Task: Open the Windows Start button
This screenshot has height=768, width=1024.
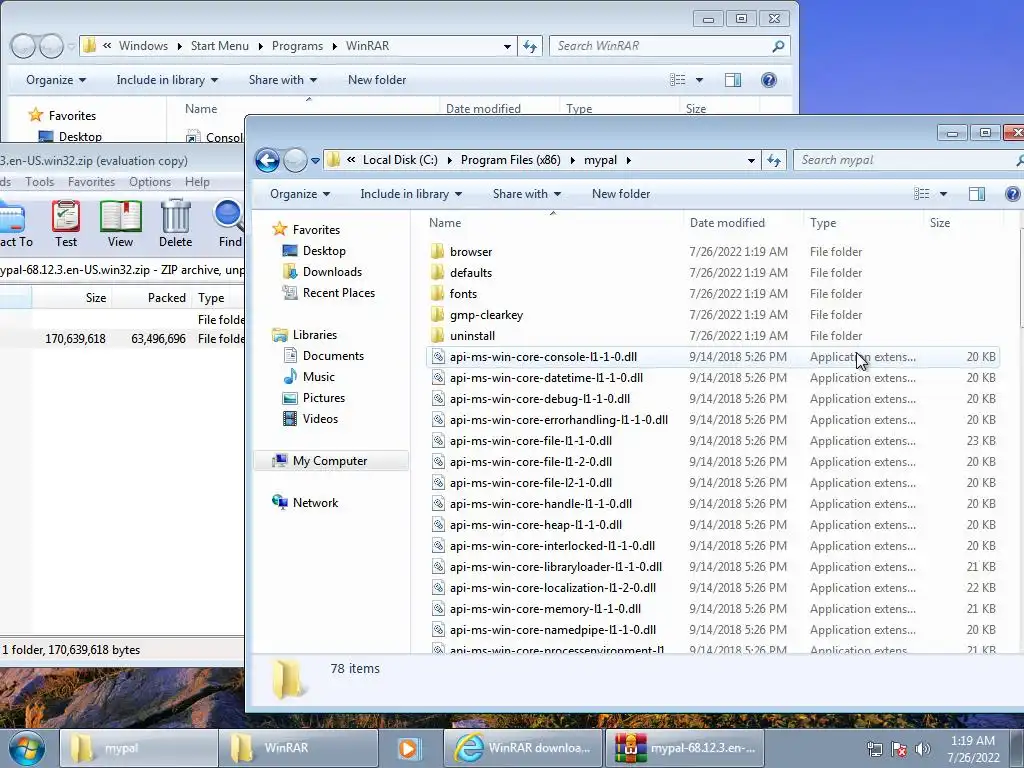Action: click(26, 748)
